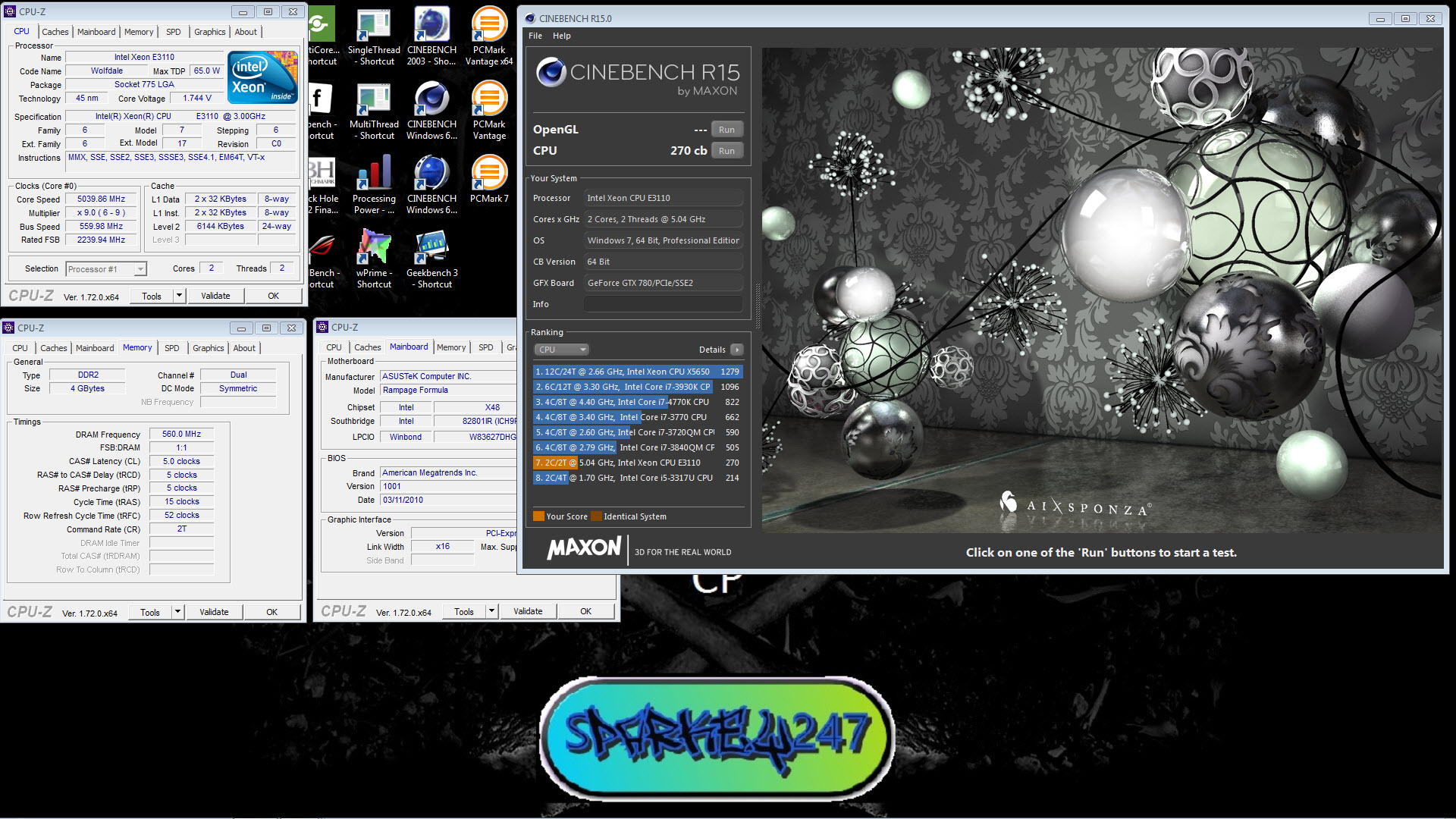Viewport: 1456px width, 819px height.
Task: Open CINEBENCH 2003 desktop shortcut
Action: (x=431, y=36)
